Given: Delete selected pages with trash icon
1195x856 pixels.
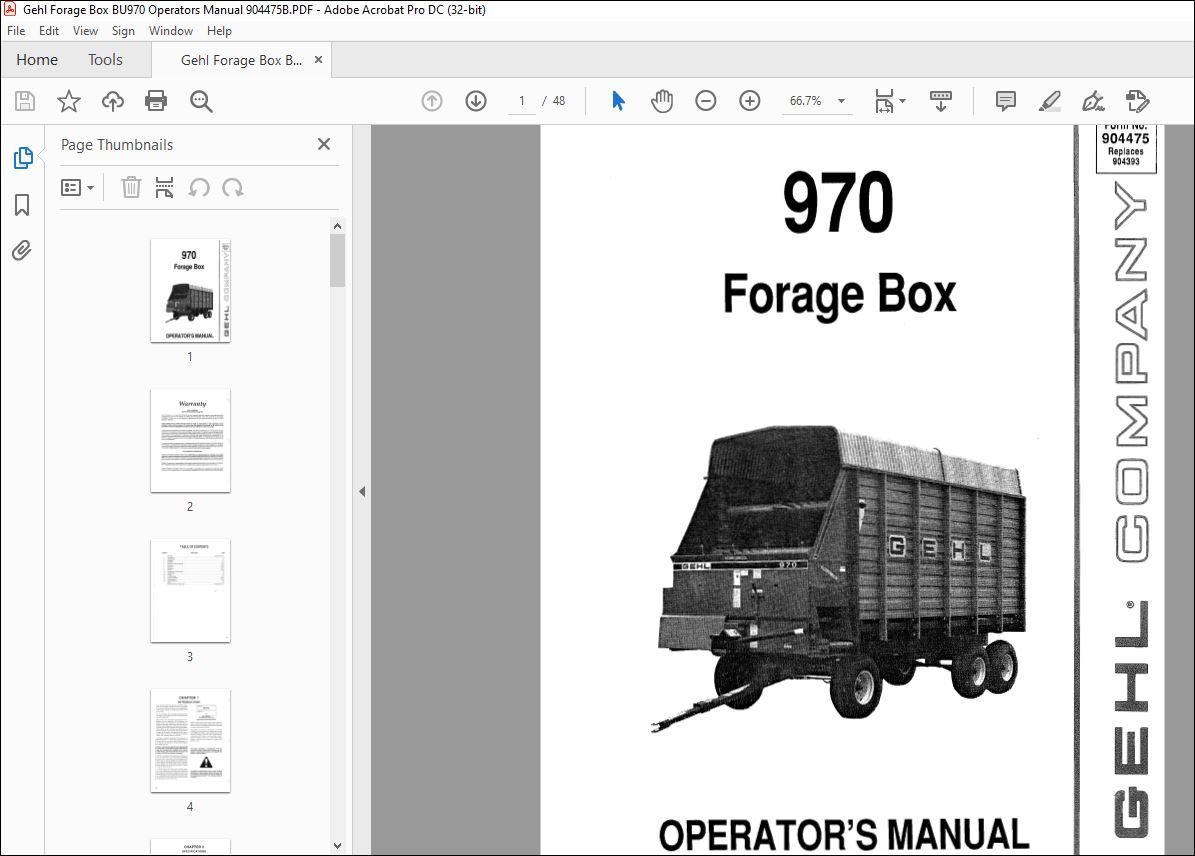Looking at the screenshot, I should (x=131, y=188).
